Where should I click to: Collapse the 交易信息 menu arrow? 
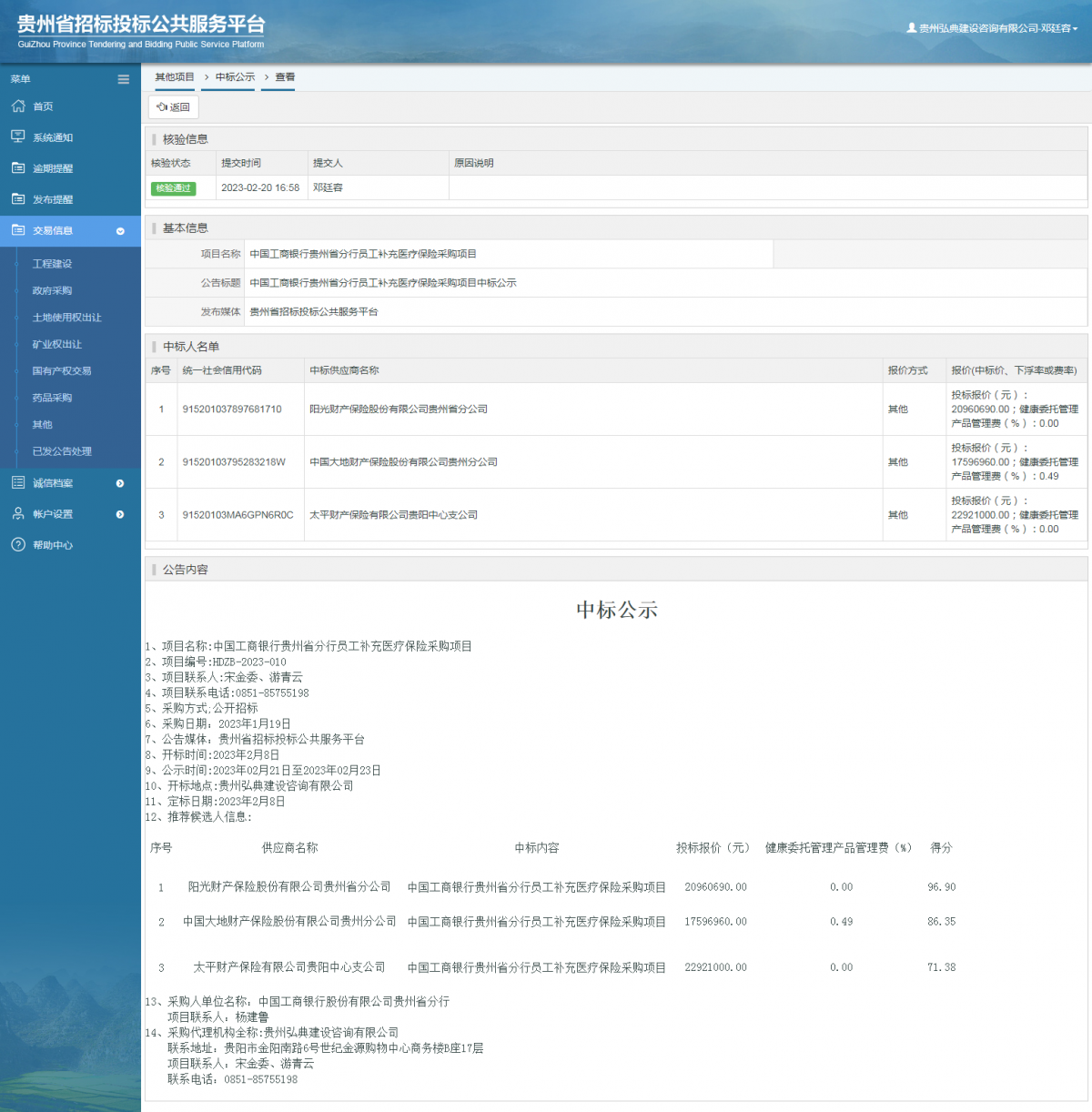click(x=120, y=231)
